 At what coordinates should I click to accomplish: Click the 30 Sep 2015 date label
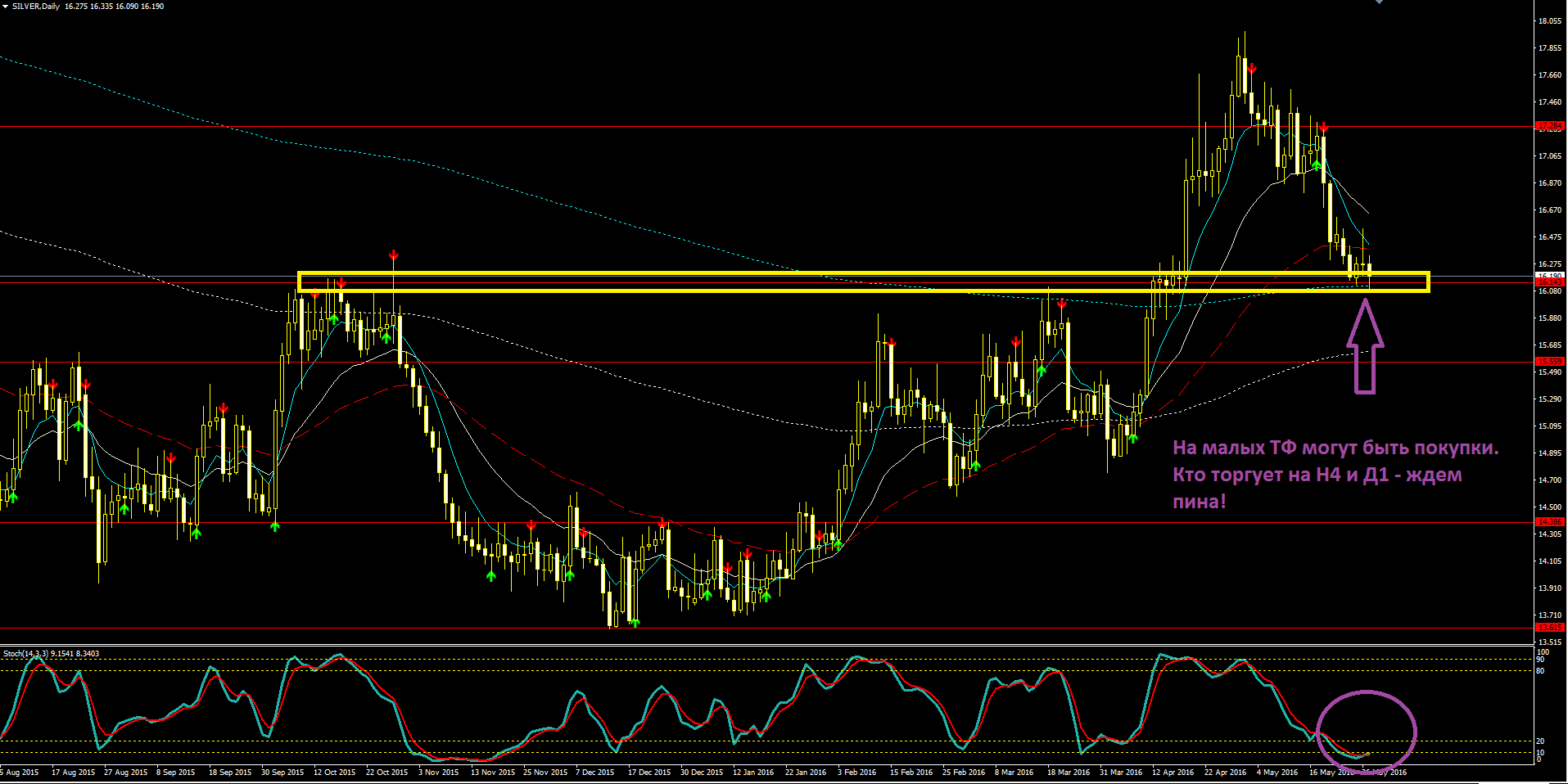click(x=282, y=773)
